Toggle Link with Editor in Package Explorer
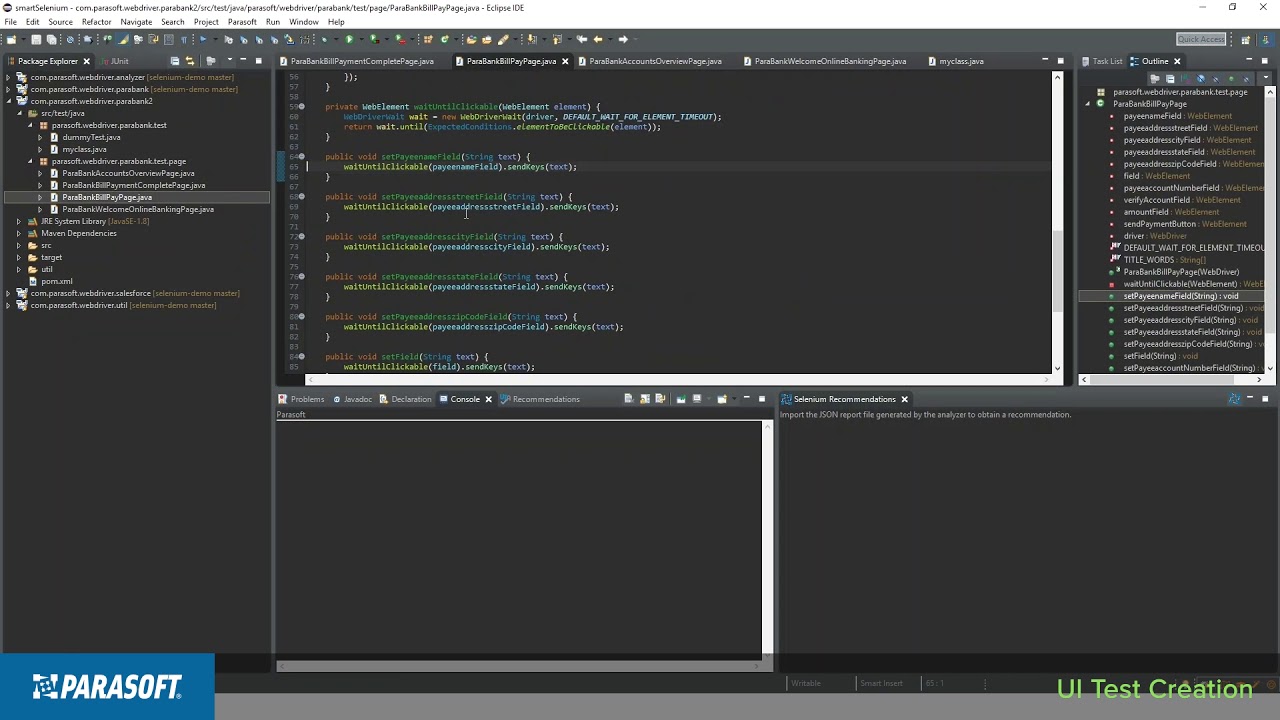This screenshot has width=1280, height=720. (x=189, y=61)
